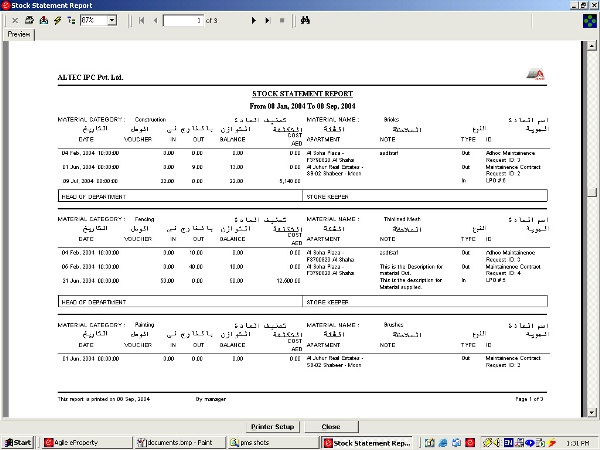Click the Close button below report
Screen dimensions: 600x450
click(x=331, y=426)
